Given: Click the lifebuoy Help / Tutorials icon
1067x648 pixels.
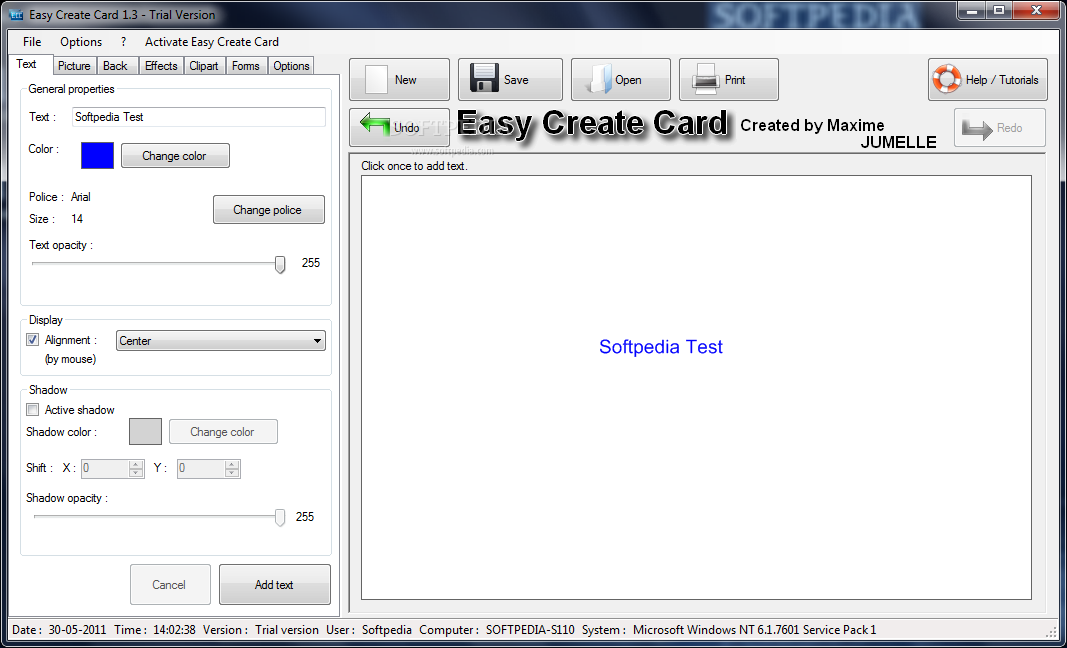Looking at the screenshot, I should click(947, 79).
